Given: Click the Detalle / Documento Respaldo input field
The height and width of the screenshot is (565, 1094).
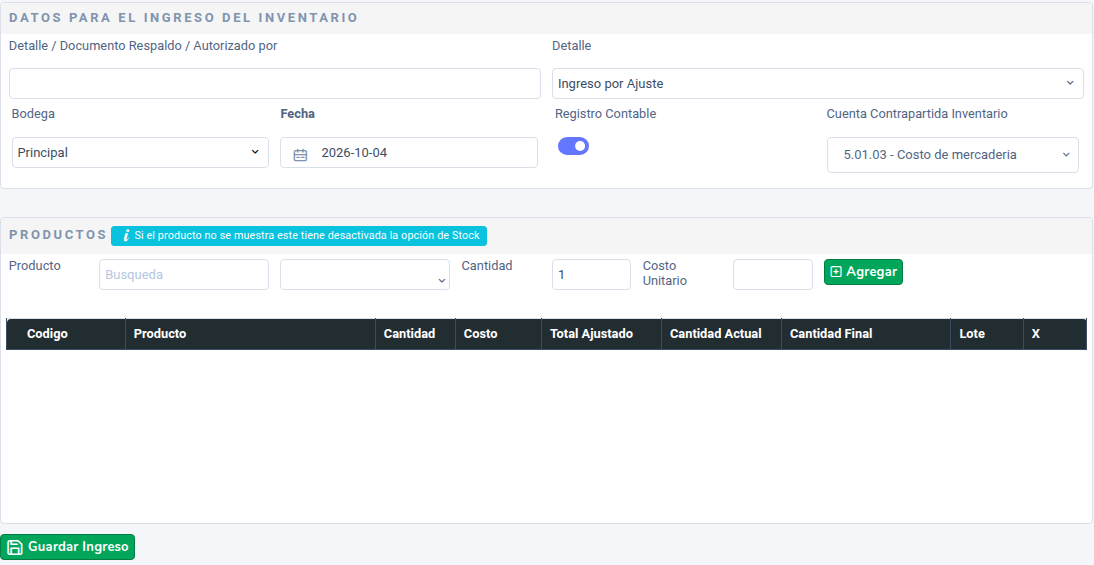Looking at the screenshot, I should pos(275,84).
